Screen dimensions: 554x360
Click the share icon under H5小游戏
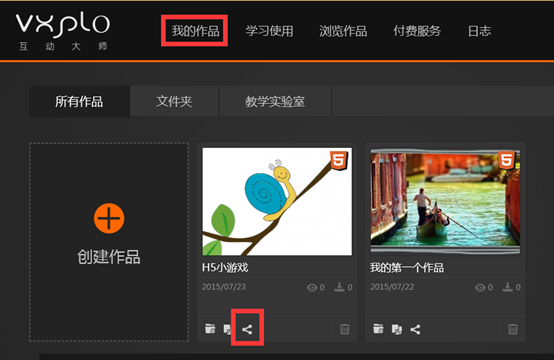coord(247,330)
